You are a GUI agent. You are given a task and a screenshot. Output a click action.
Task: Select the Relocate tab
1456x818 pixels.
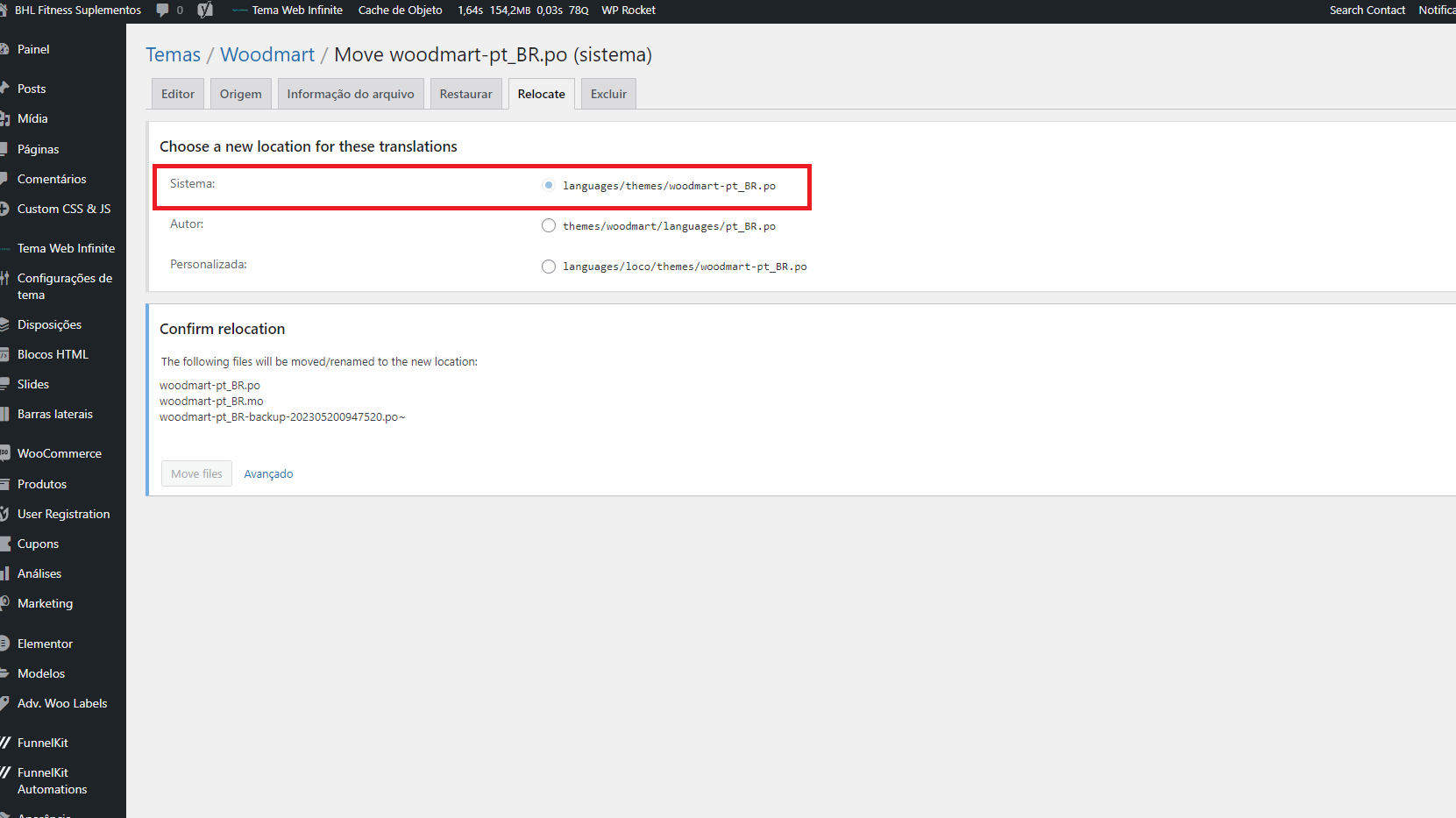[542, 94]
